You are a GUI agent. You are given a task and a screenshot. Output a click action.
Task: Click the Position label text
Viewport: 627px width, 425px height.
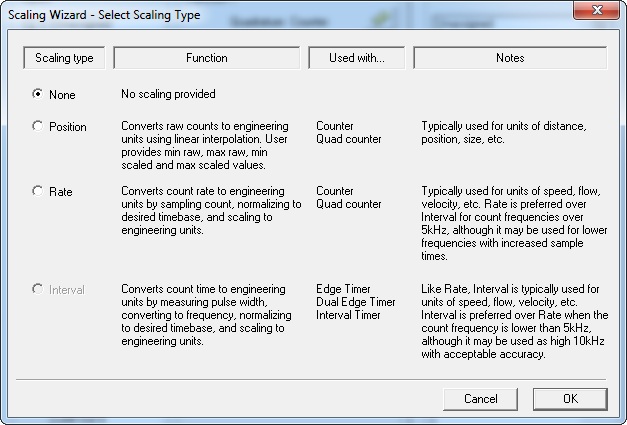click(68, 127)
